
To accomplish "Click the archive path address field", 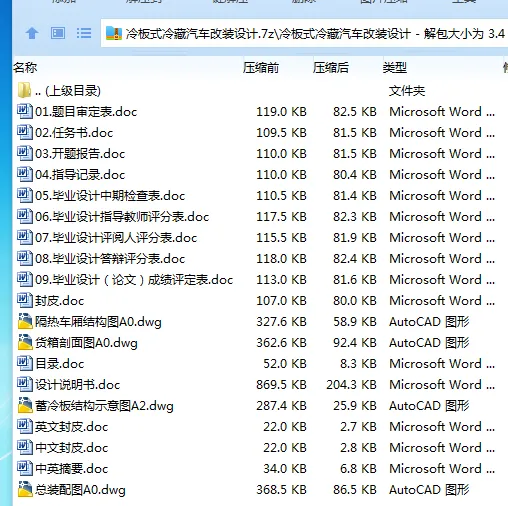I will 305,33.
